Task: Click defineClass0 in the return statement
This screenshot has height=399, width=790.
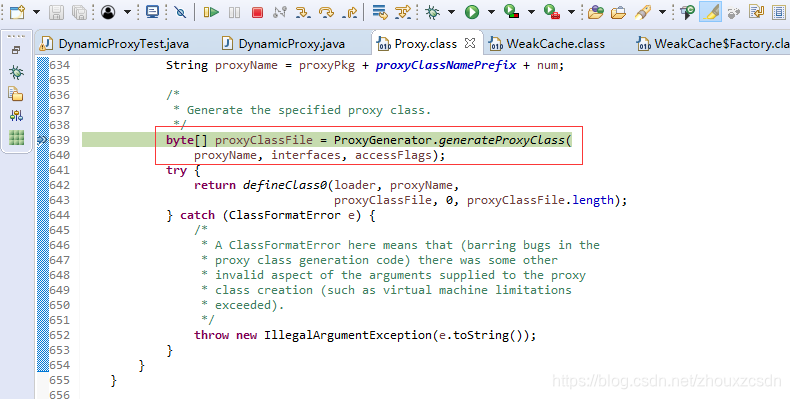Action: pyautogui.click(x=285, y=185)
